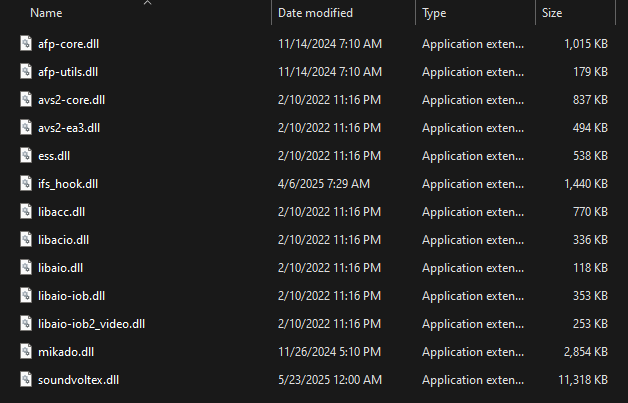The height and width of the screenshot is (403, 628).
Task: Sort files by Size column
Action: pos(552,14)
